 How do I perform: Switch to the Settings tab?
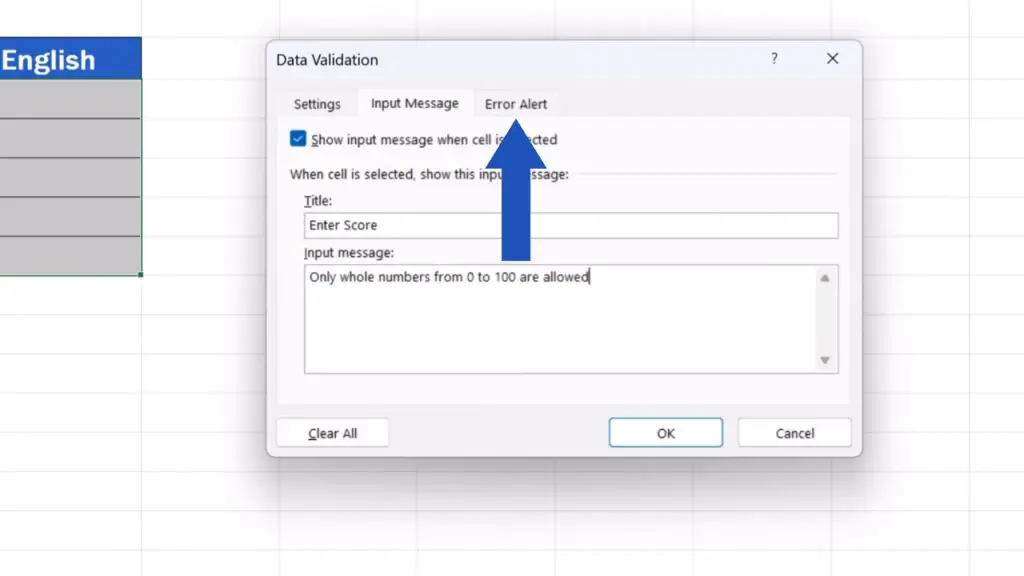click(317, 104)
